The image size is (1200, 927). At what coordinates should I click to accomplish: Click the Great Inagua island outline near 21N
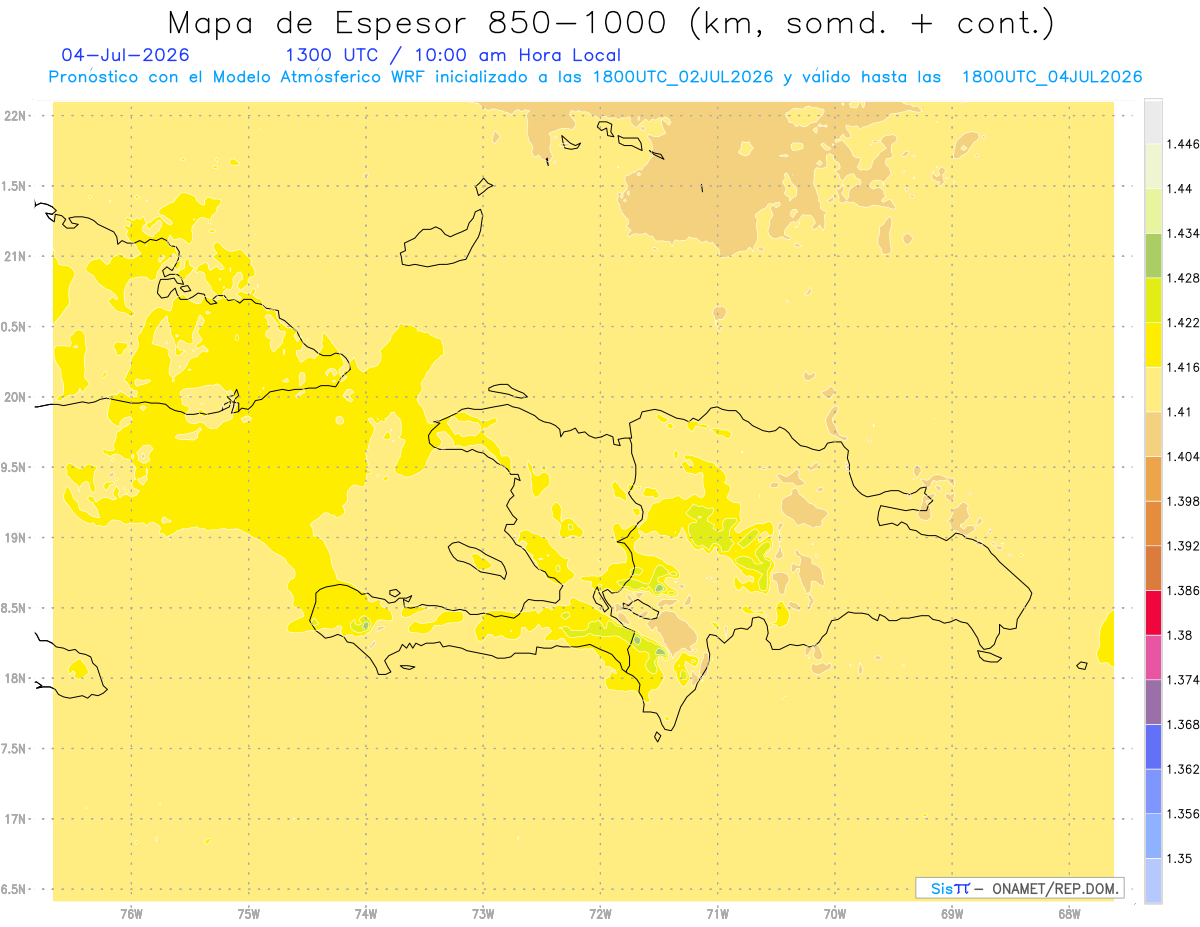pos(442,238)
